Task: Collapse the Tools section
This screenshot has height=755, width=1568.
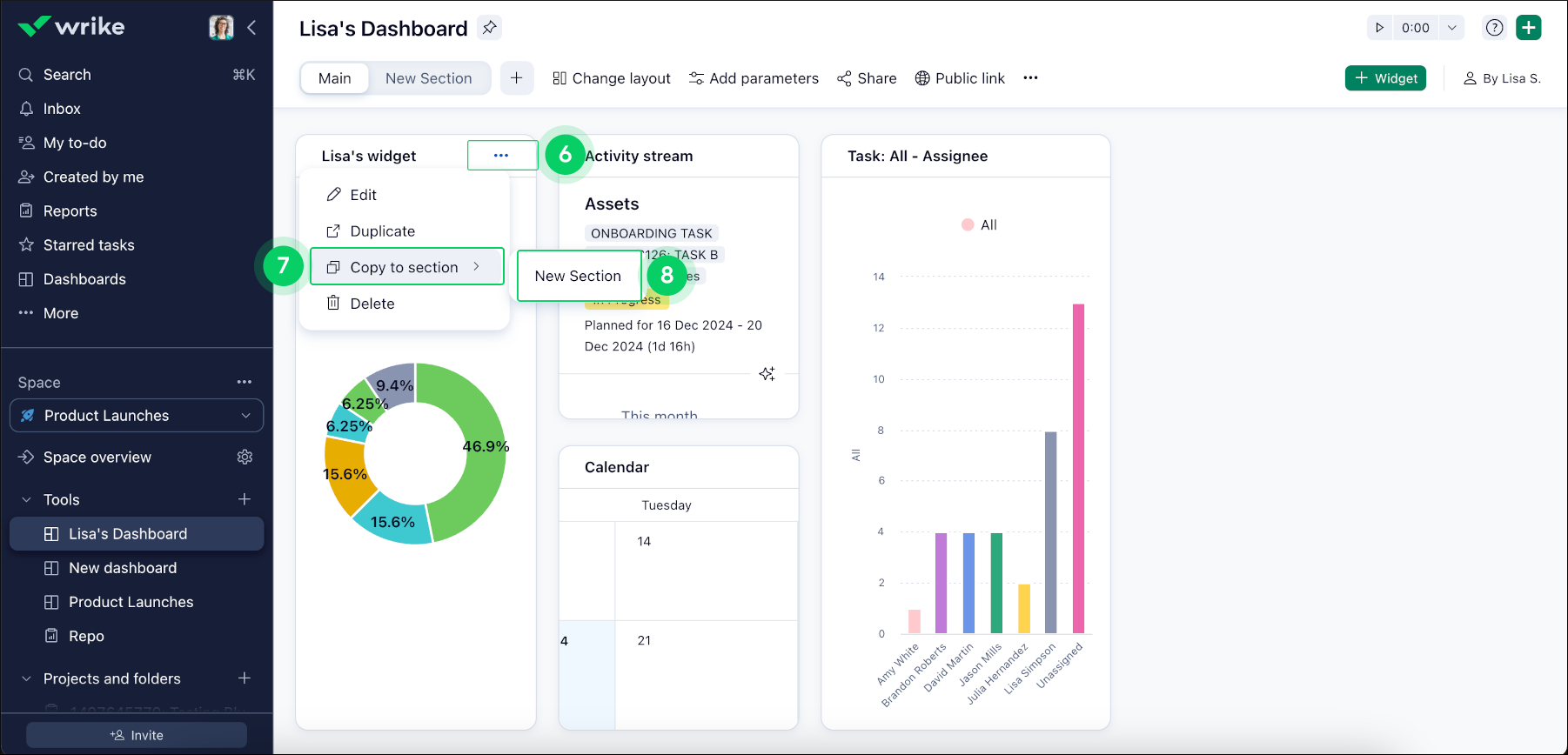Action: pos(26,500)
